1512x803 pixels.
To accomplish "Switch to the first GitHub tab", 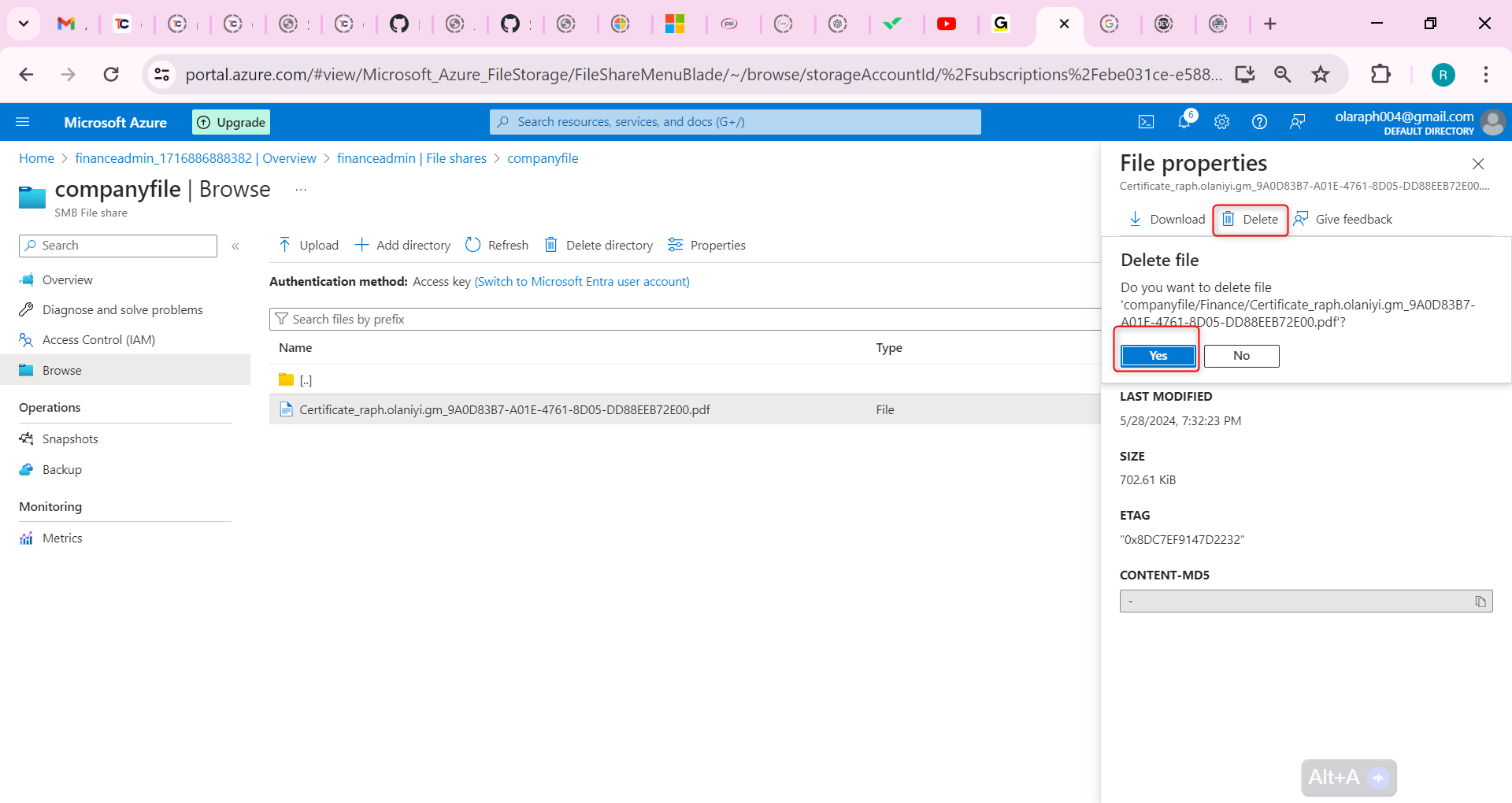I will tap(399, 24).
